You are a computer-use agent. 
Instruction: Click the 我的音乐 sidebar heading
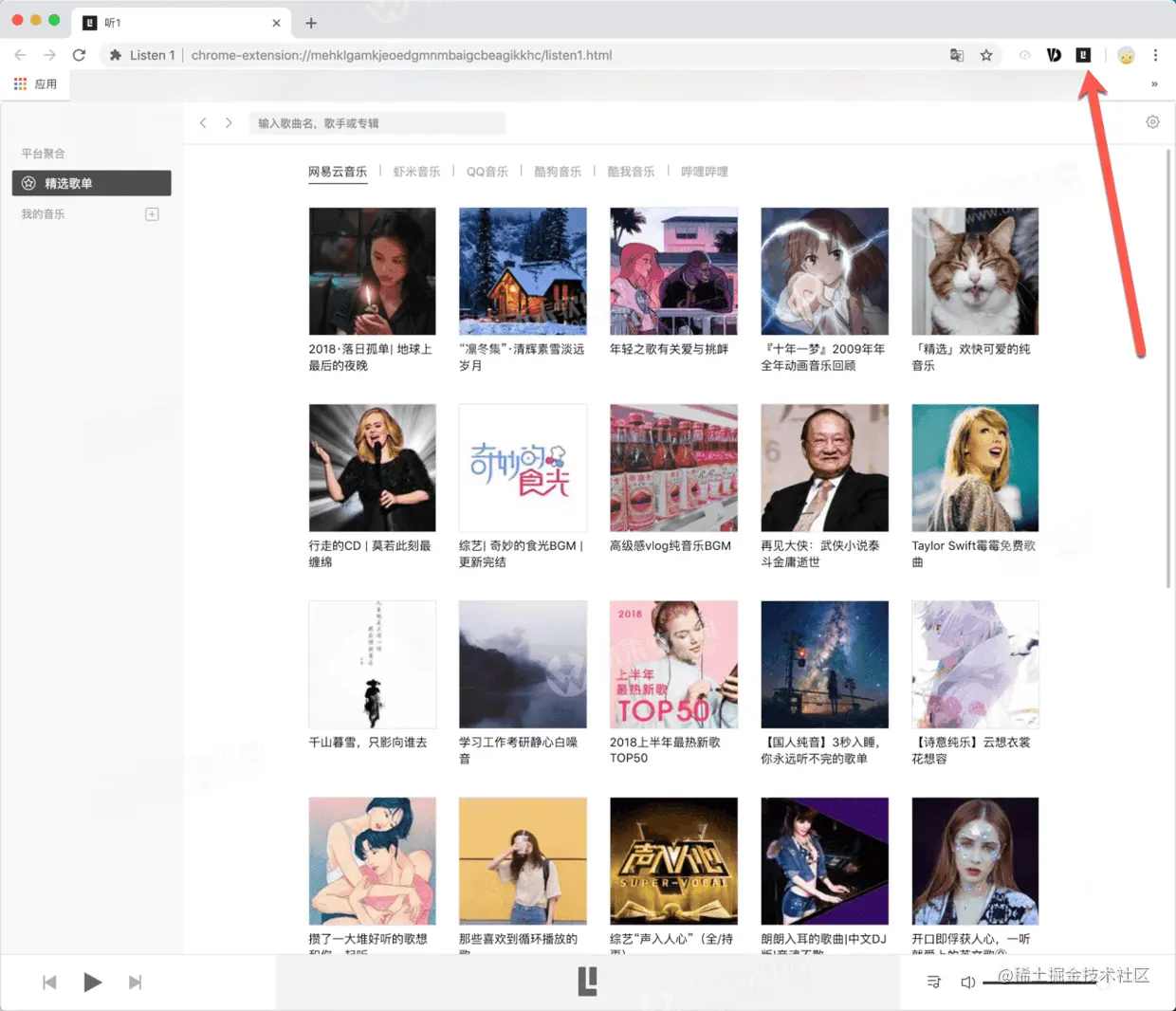(43, 214)
